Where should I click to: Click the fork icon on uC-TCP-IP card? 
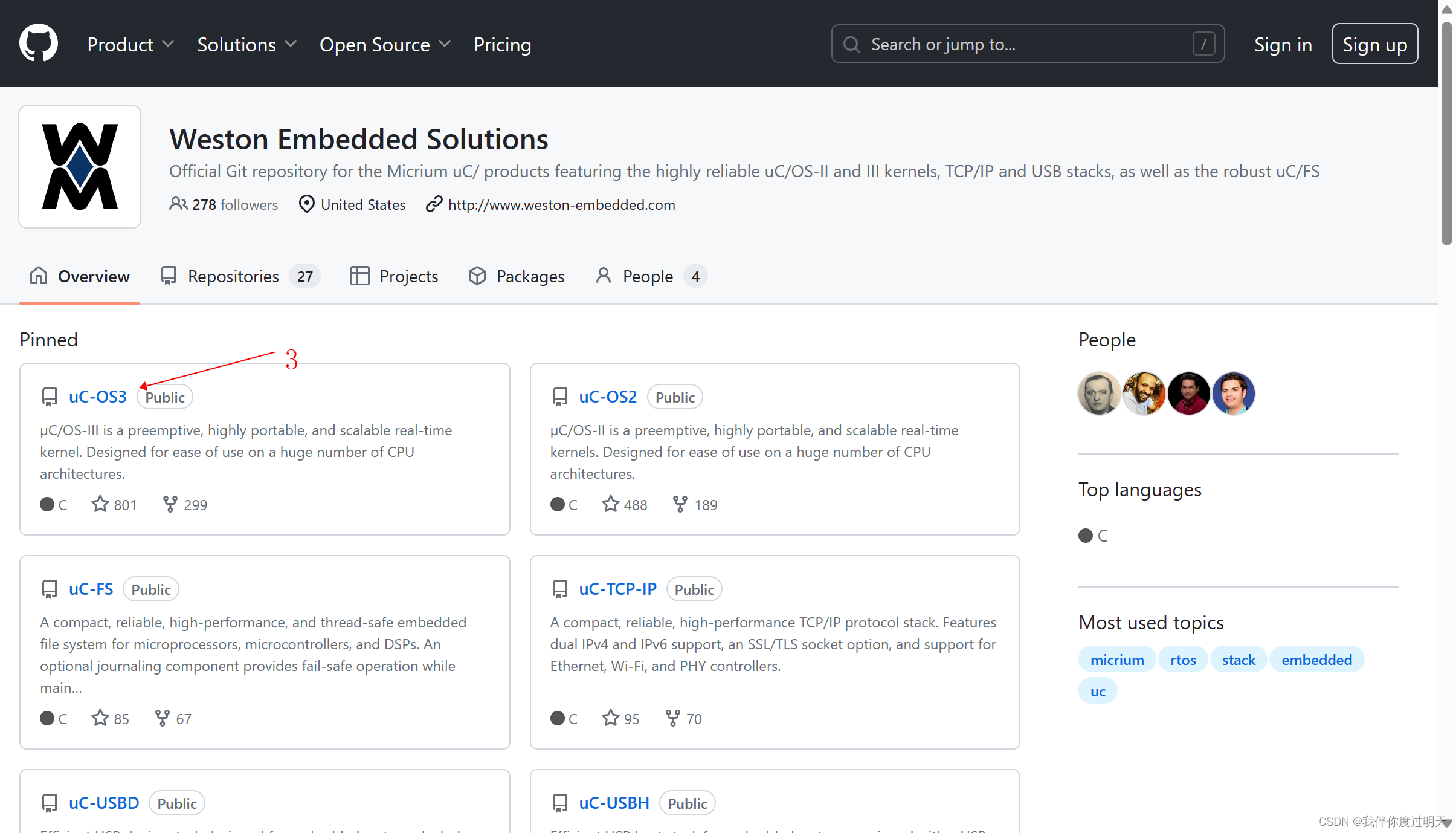pos(672,718)
